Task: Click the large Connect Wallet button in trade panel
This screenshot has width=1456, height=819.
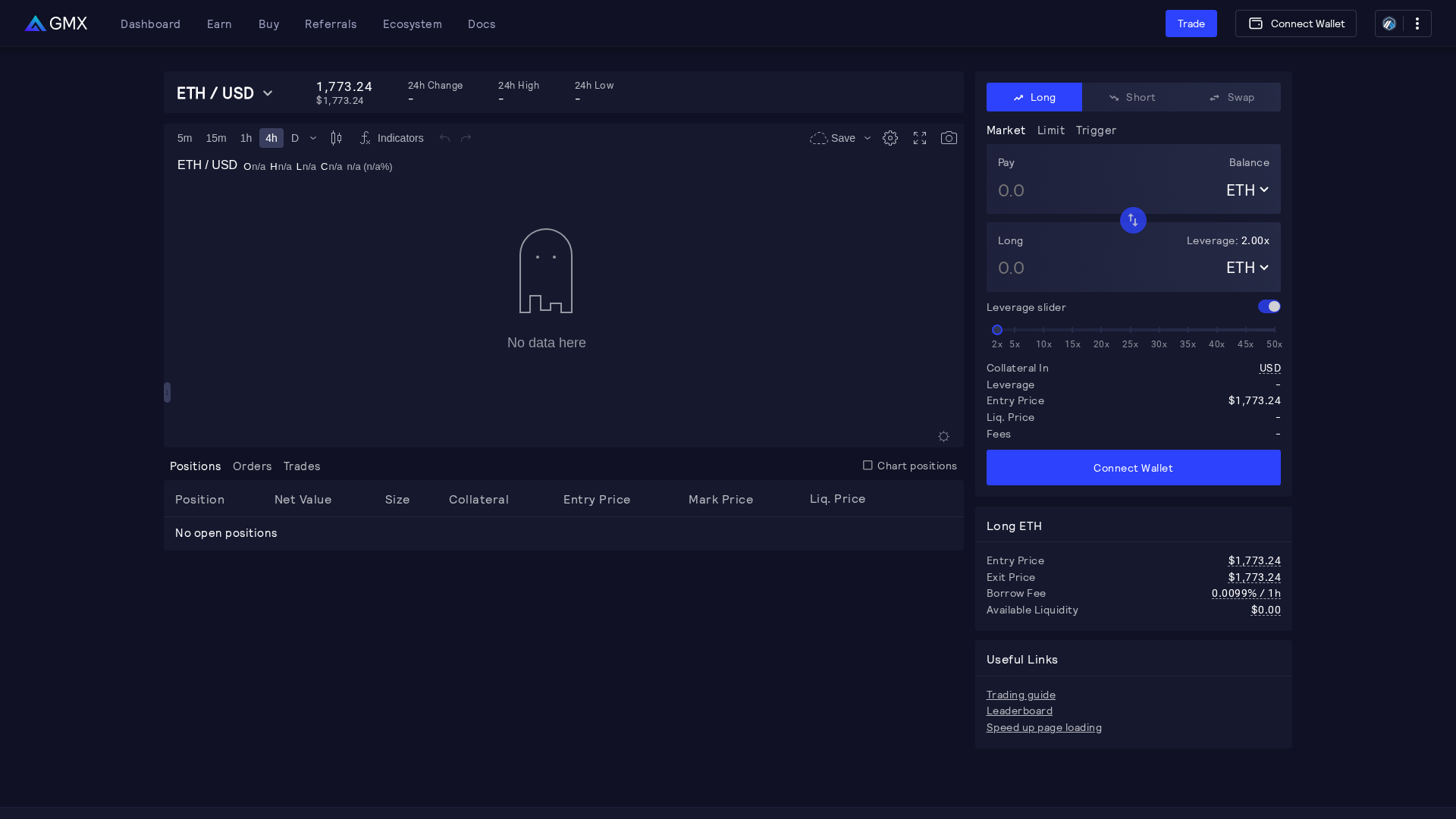Action: click(x=1133, y=468)
